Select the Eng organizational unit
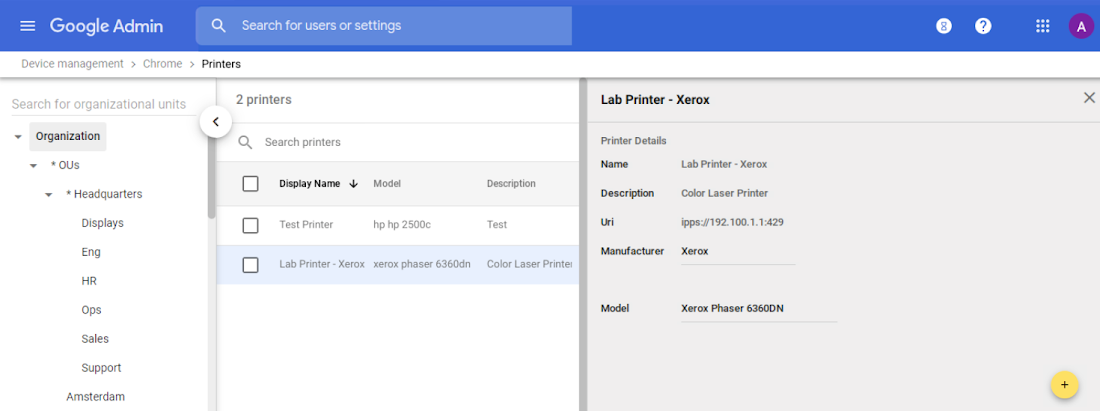 [x=91, y=252]
